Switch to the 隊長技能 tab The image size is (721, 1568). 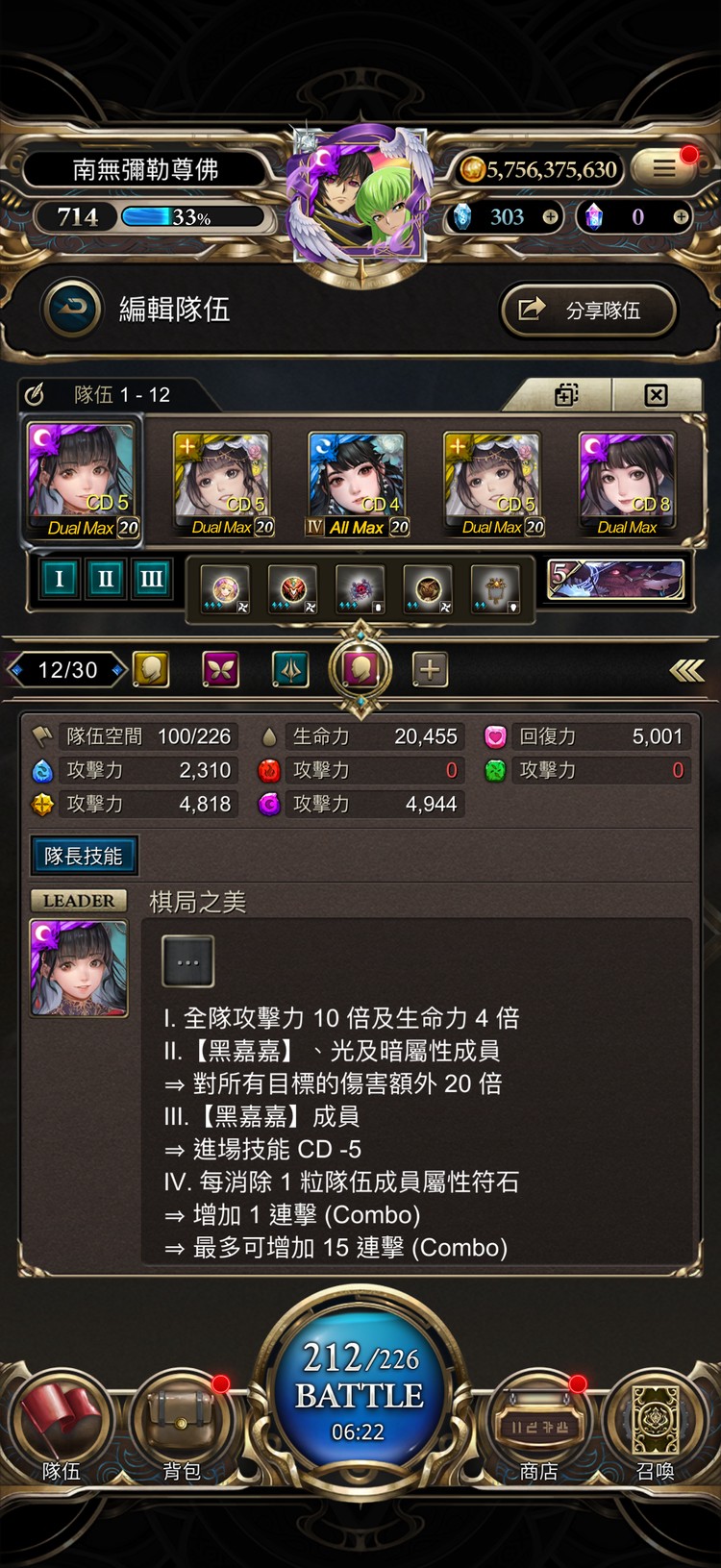84,856
